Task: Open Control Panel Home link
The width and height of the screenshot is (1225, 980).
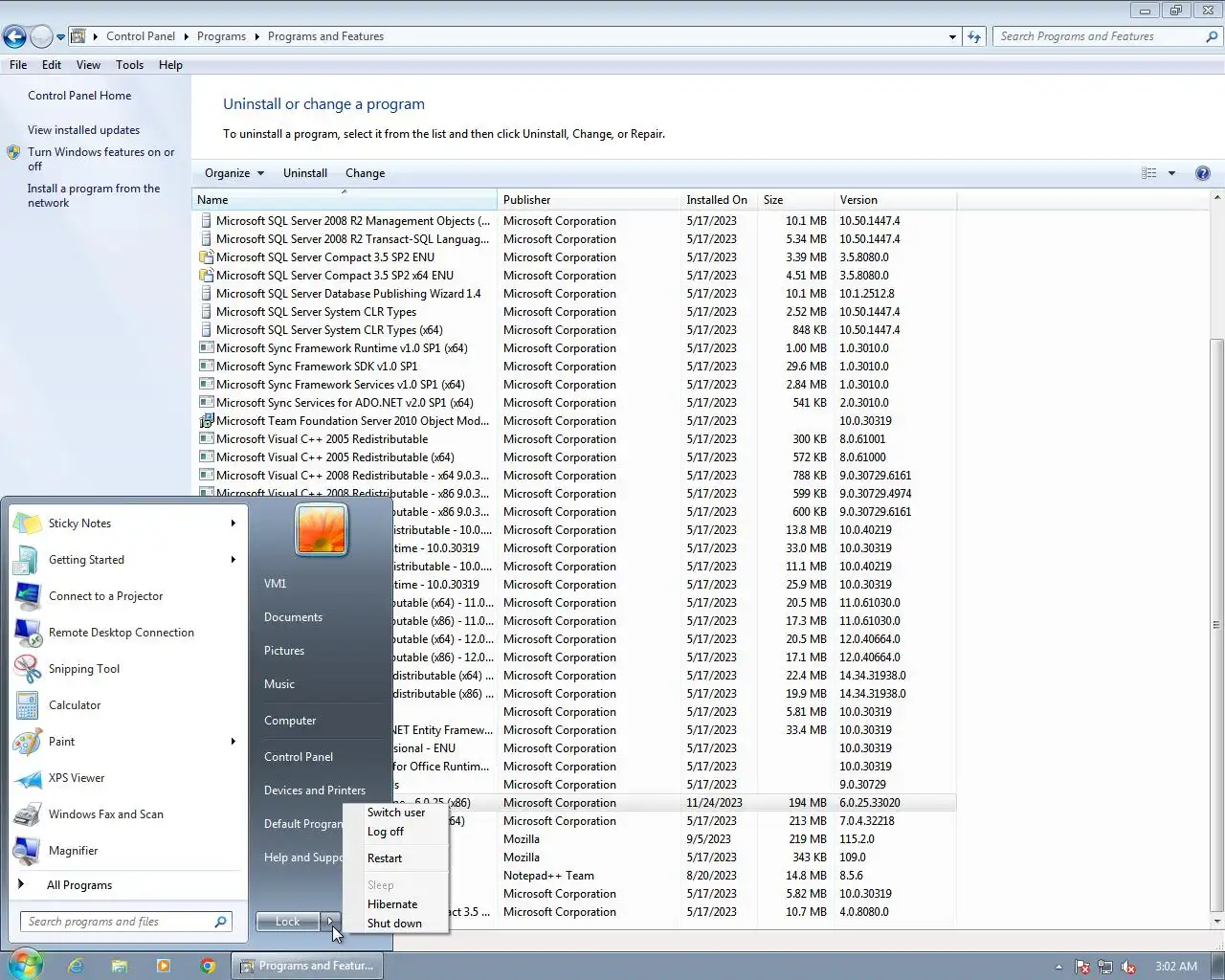Action: [x=79, y=96]
